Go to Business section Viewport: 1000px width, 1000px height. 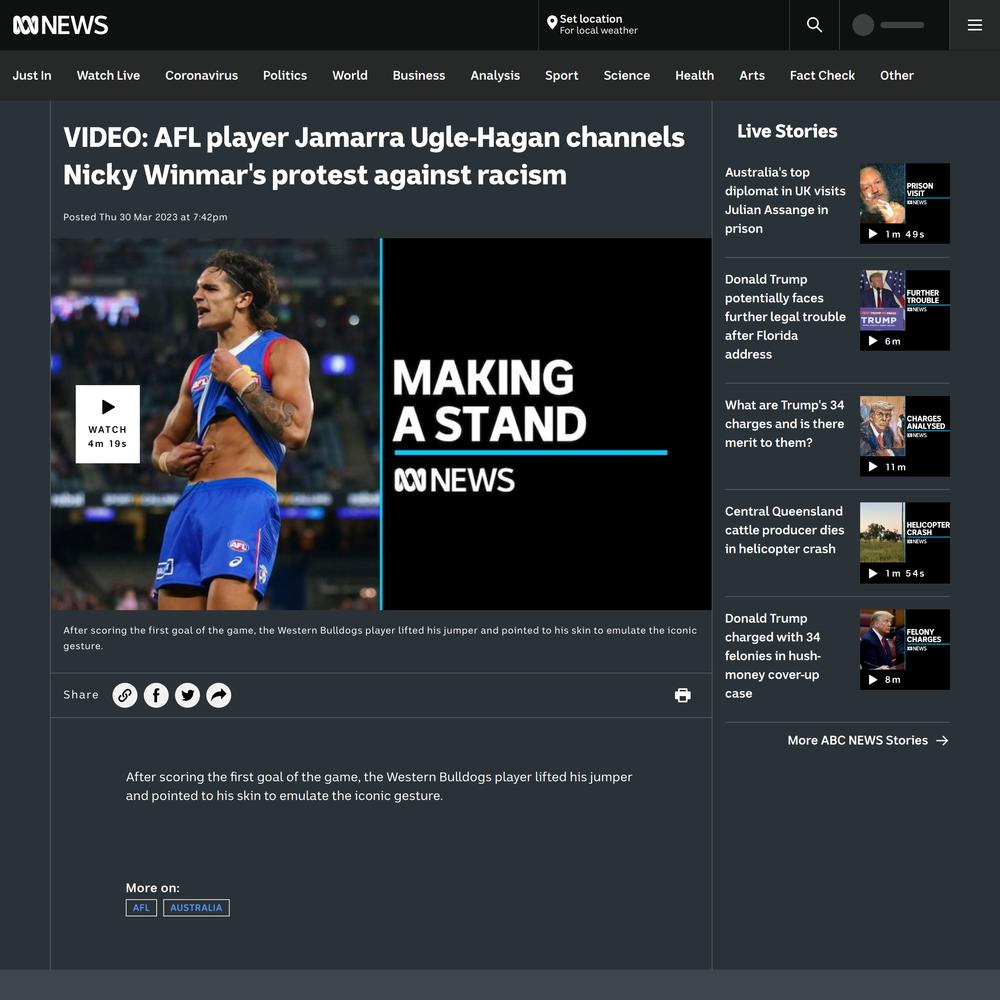pos(419,75)
